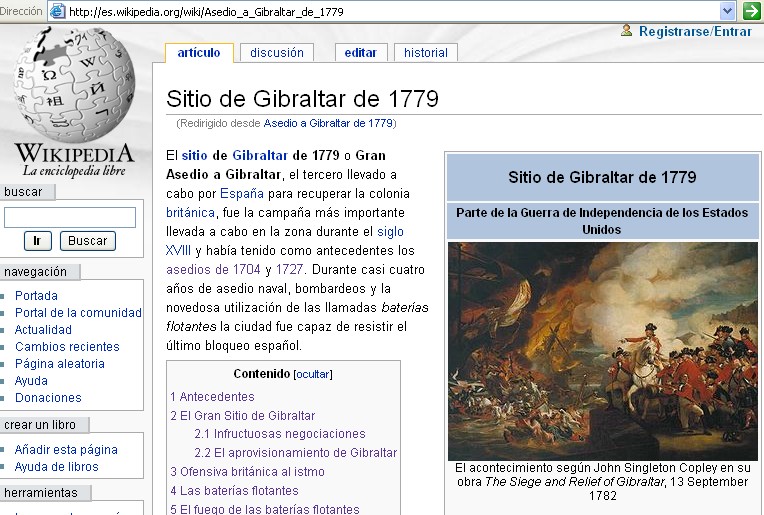
Task: Click the 'herramientas' sidebar heading
Action: point(41,493)
